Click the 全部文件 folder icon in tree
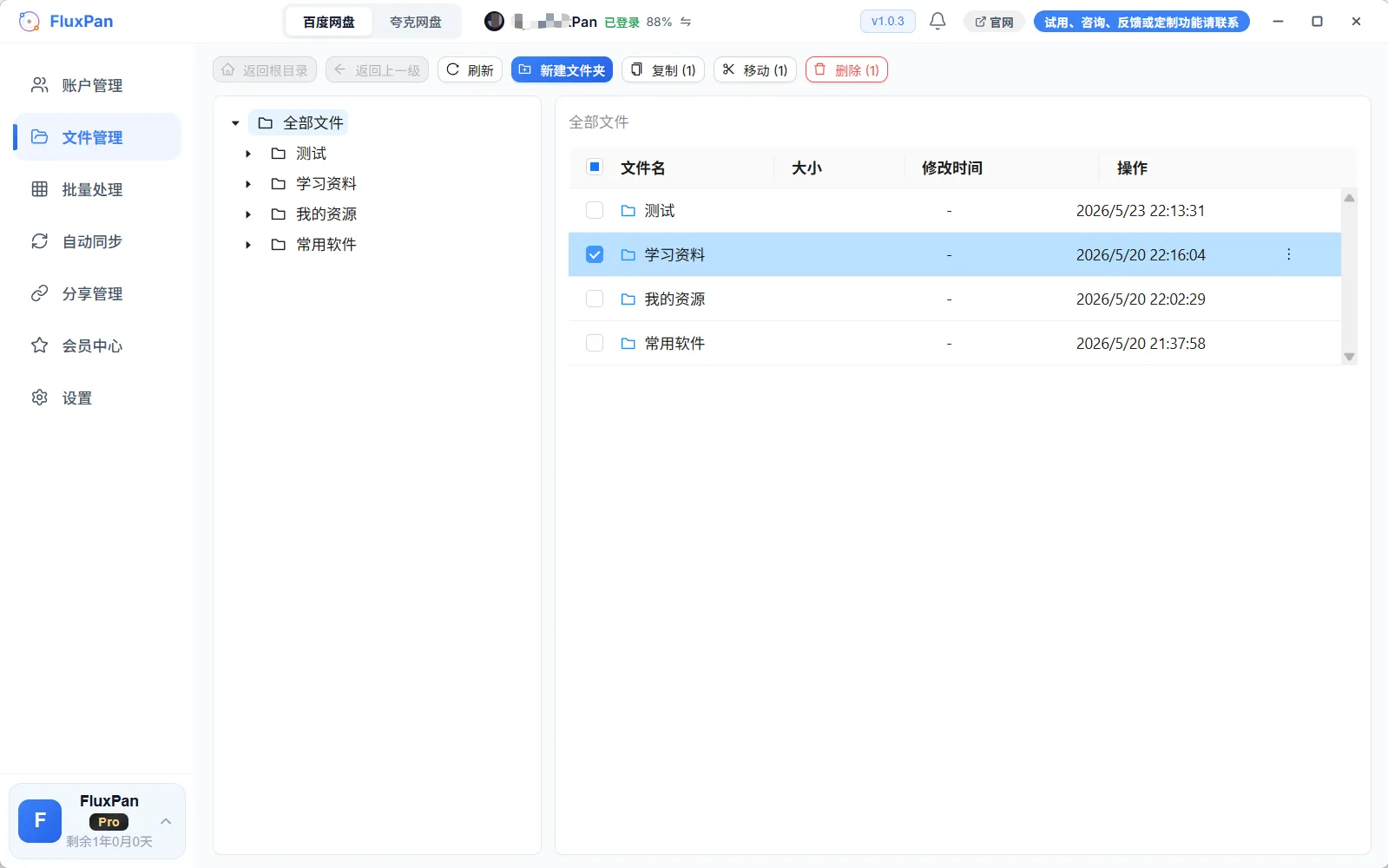The image size is (1388, 868). point(266,123)
